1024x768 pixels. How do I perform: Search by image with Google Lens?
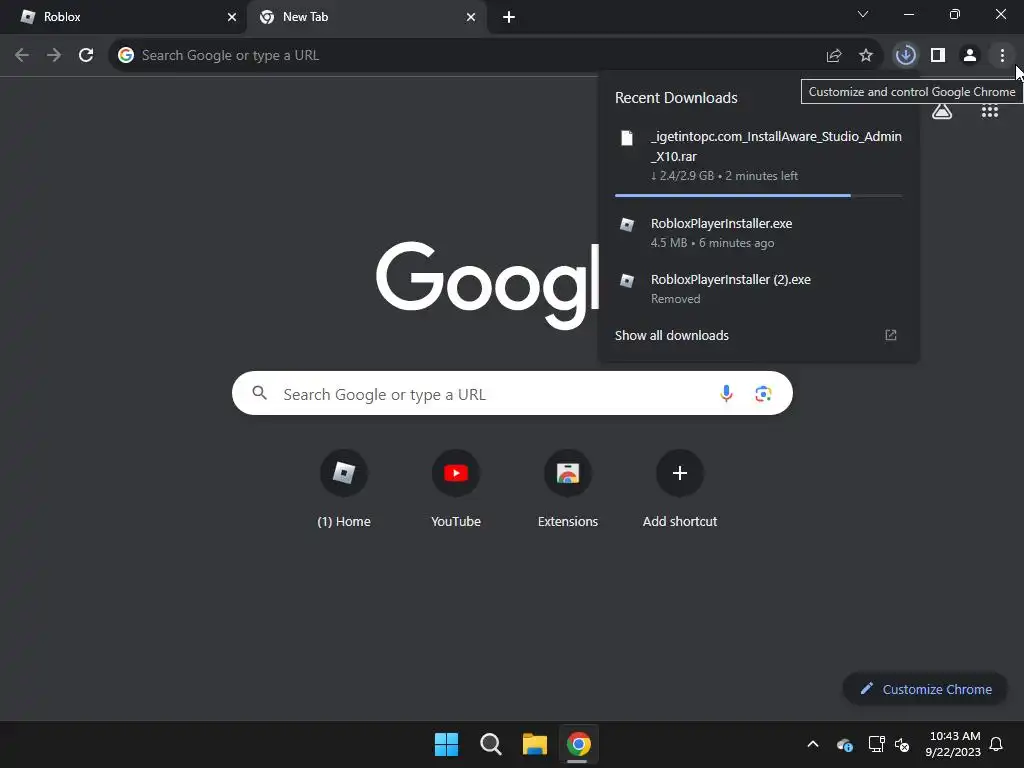[x=763, y=394]
